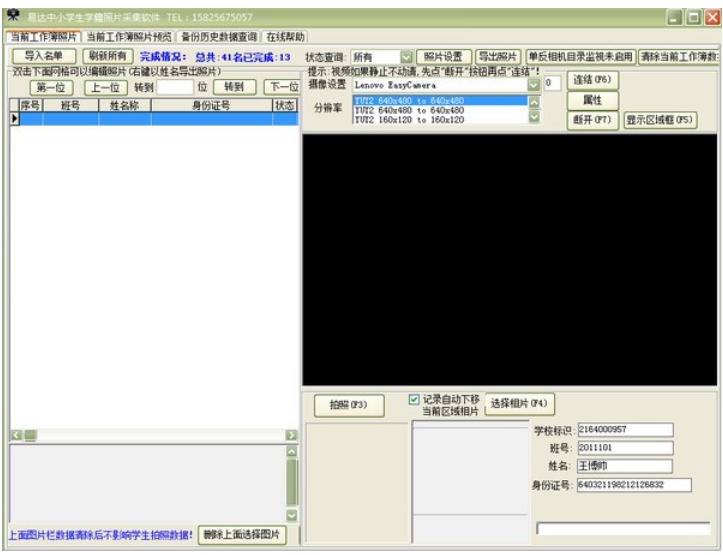723x555 pixels.
Task: Click the 拍照 (F3) button
Action: pyautogui.click(x=349, y=405)
